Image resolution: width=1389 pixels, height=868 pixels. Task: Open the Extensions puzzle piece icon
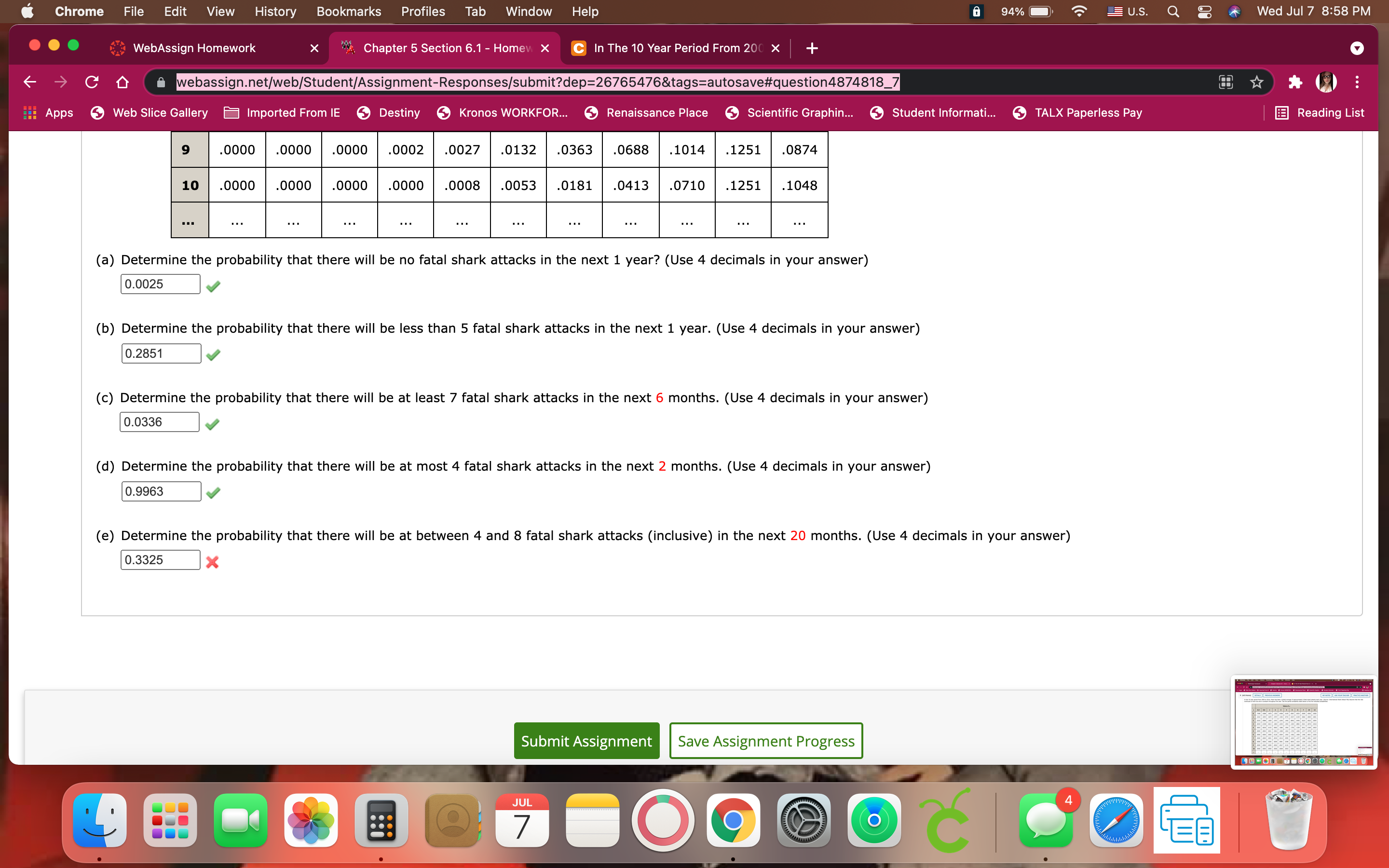1295,82
